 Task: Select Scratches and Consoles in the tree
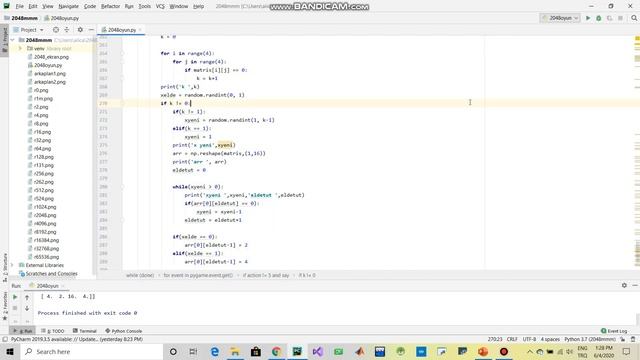point(51,273)
